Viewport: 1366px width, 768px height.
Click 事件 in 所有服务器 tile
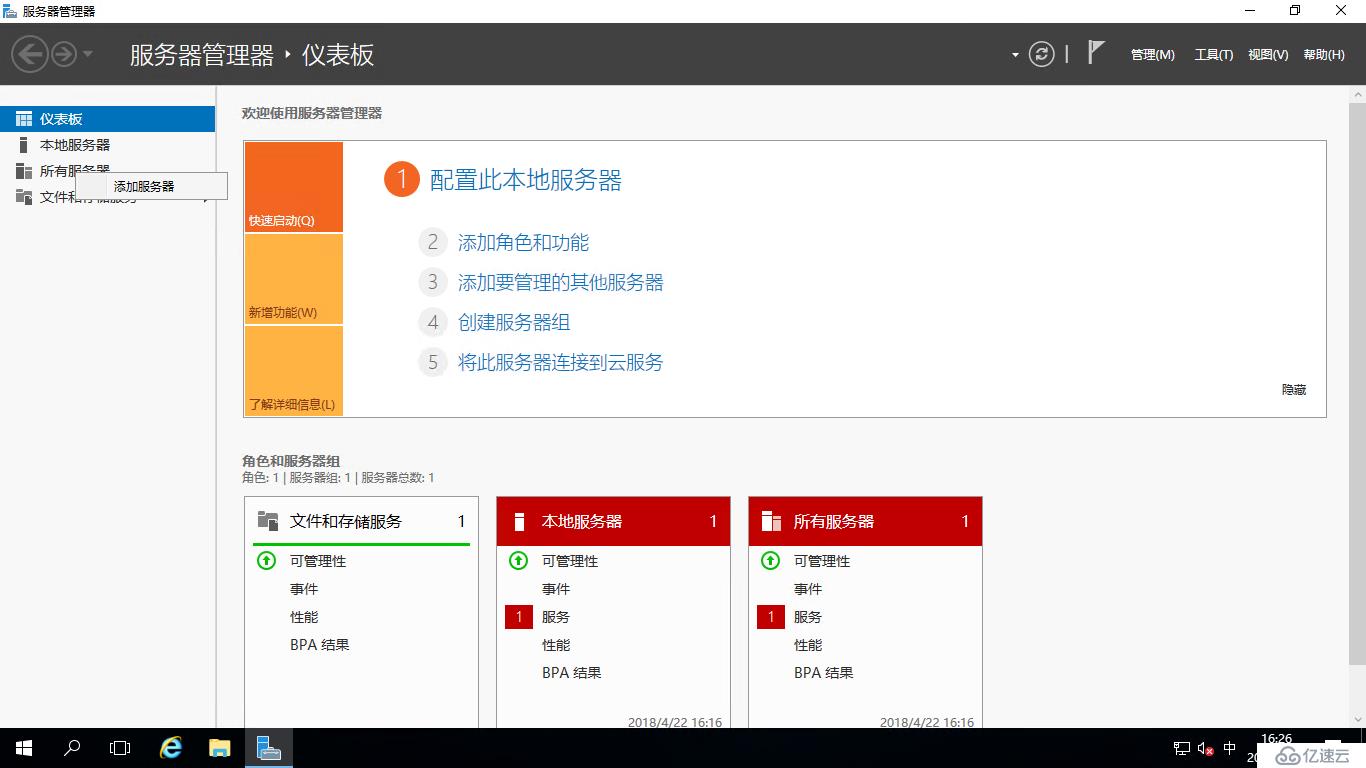[x=808, y=589]
